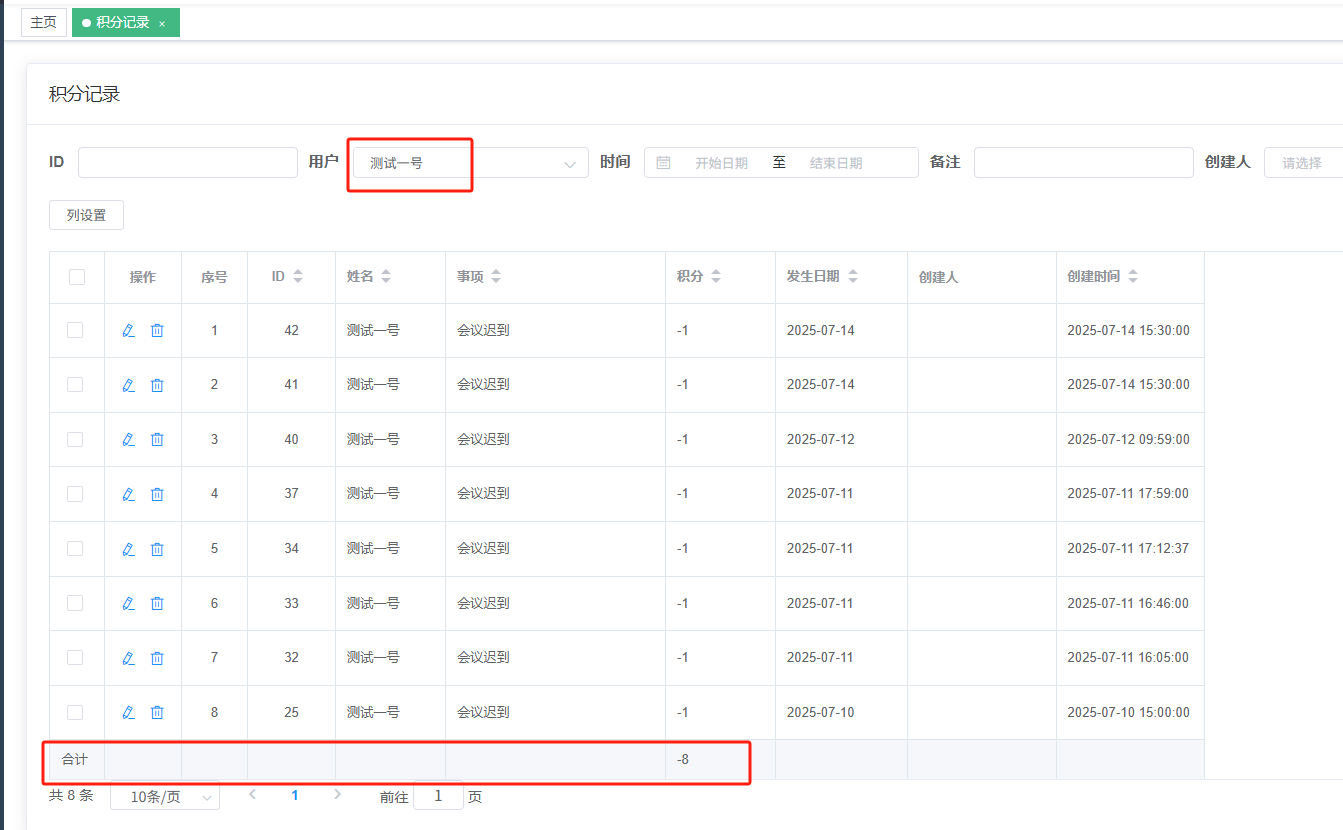The width and height of the screenshot is (1343, 830).
Task: Check the row with ID 33
Action: [x=75, y=603]
